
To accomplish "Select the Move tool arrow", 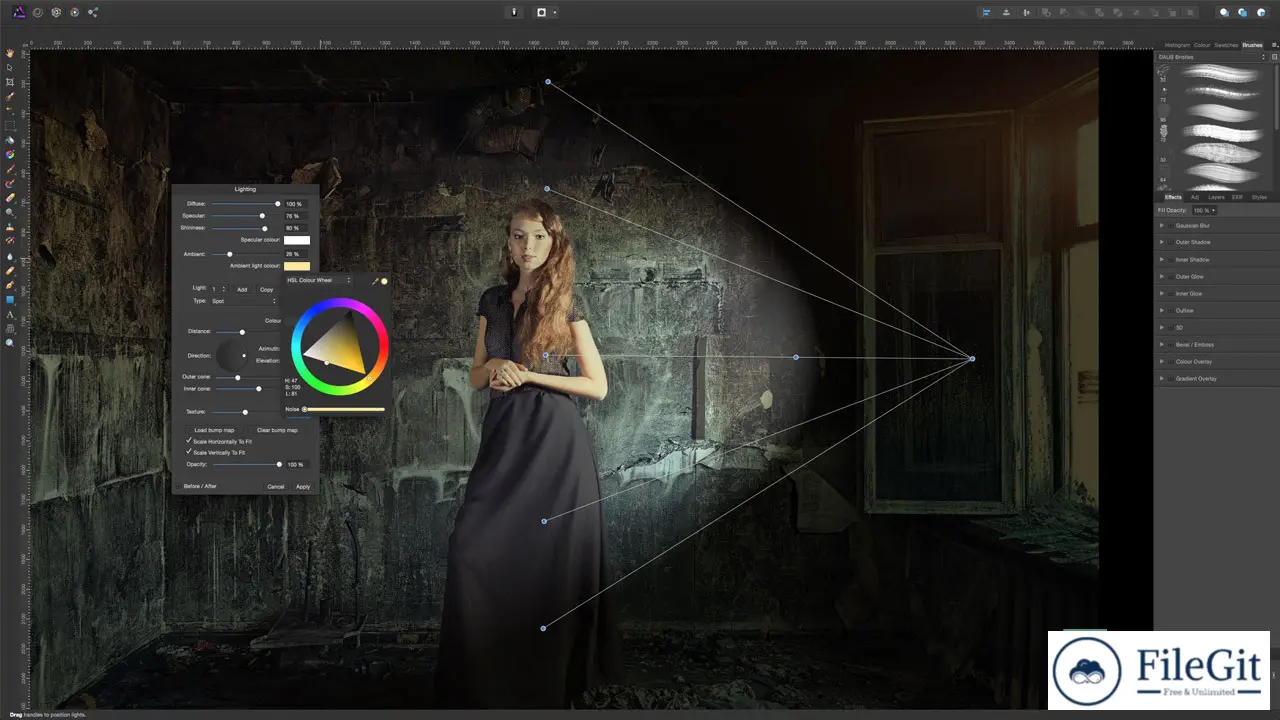I will 10,67.
